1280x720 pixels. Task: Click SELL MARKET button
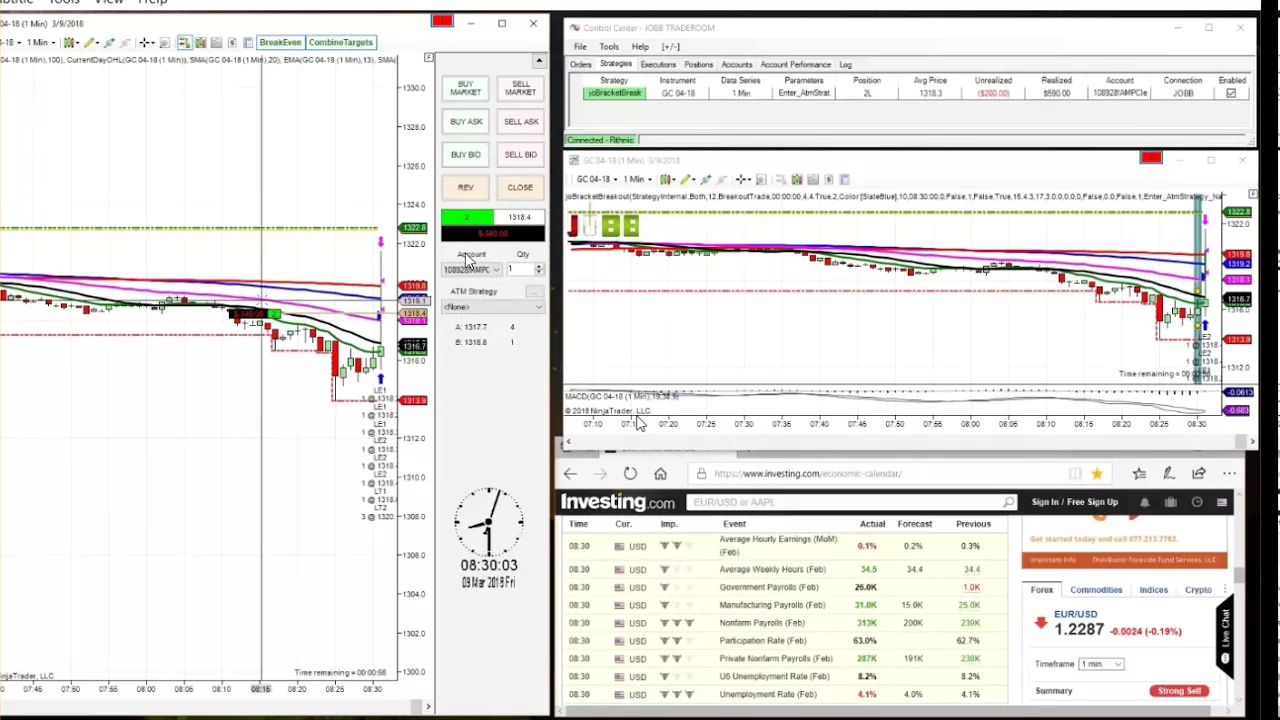point(520,88)
